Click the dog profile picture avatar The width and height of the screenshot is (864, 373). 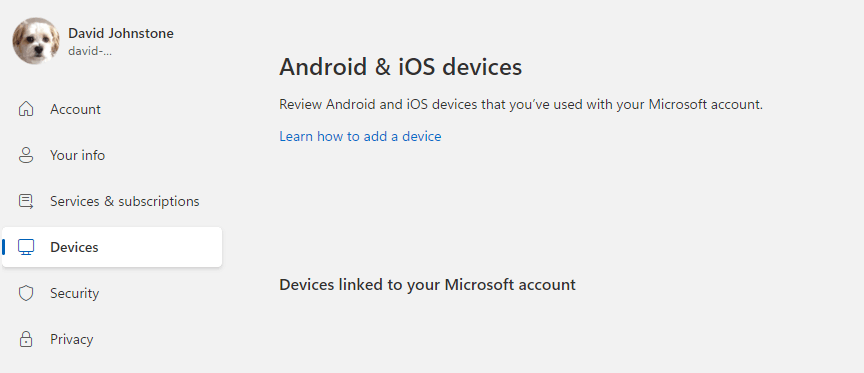coord(36,41)
